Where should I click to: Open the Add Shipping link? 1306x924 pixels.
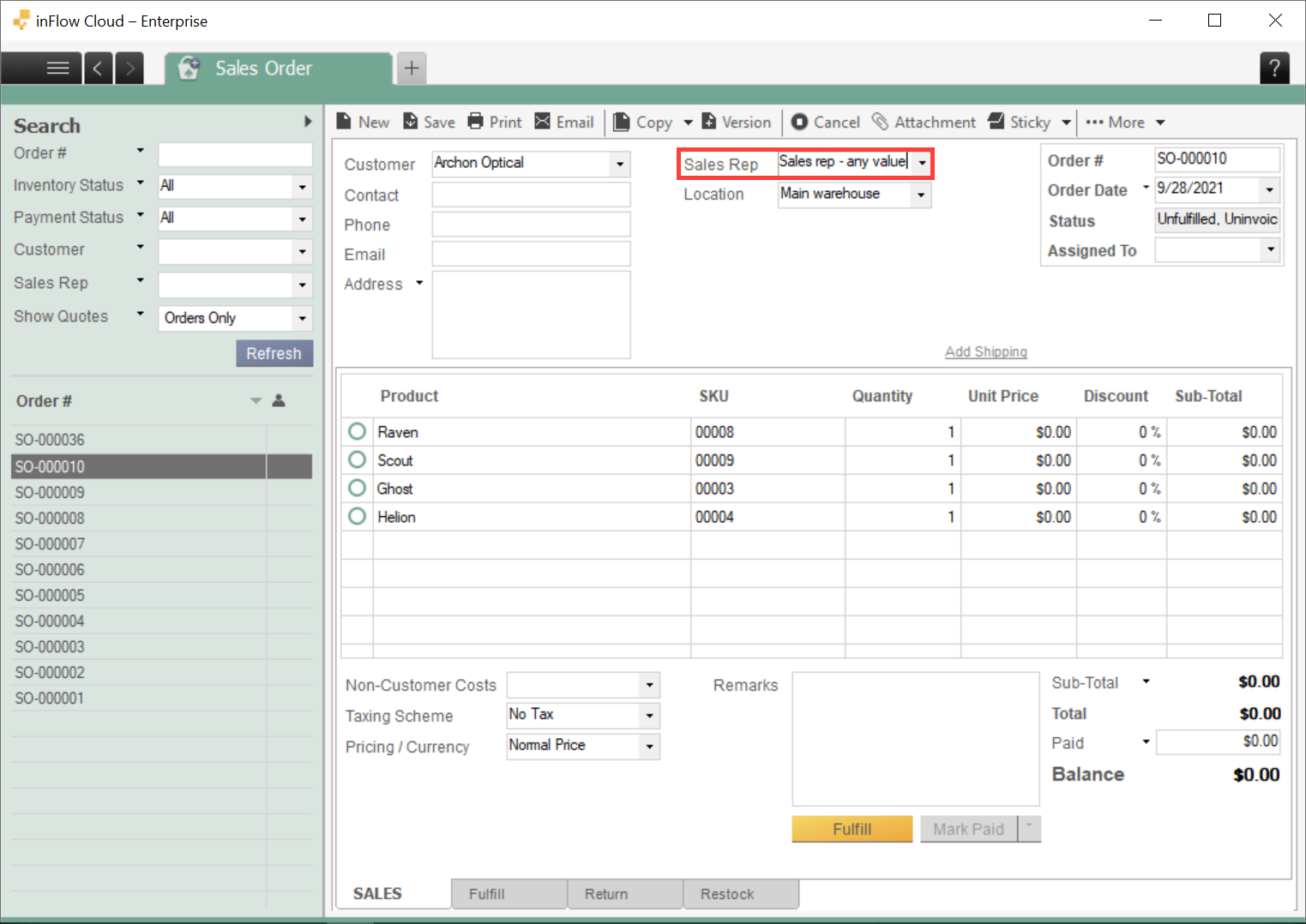985,351
